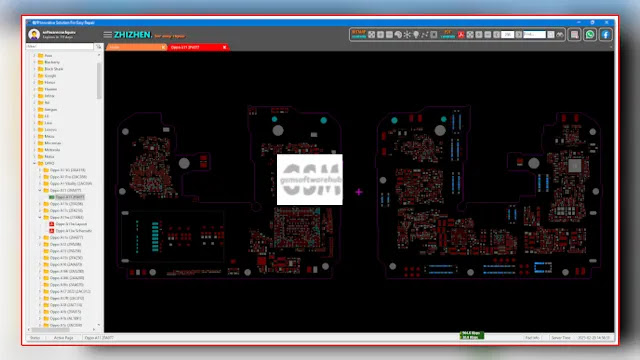The width and height of the screenshot is (640, 360).
Task: Click the Filter input above the brand tree
Action: (x=60, y=47)
